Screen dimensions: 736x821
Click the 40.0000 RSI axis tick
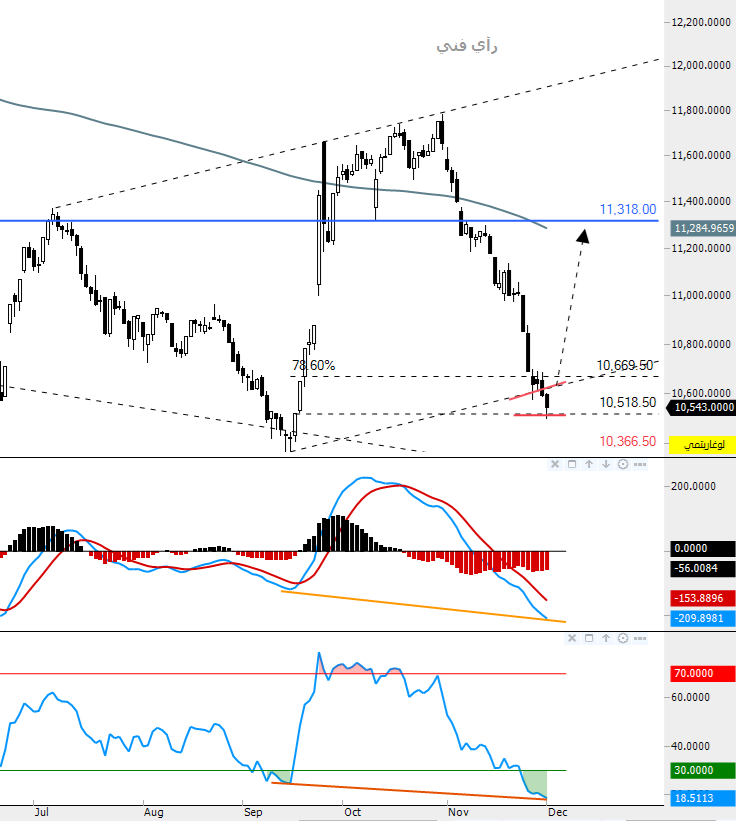(x=690, y=746)
